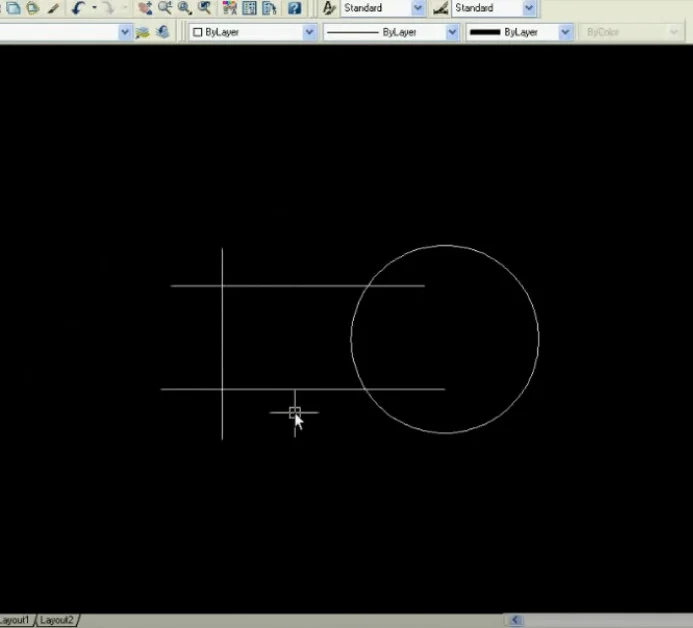Open the DesignCenter icon
The height and width of the screenshot is (628, 693).
pyautogui.click(x=249, y=8)
